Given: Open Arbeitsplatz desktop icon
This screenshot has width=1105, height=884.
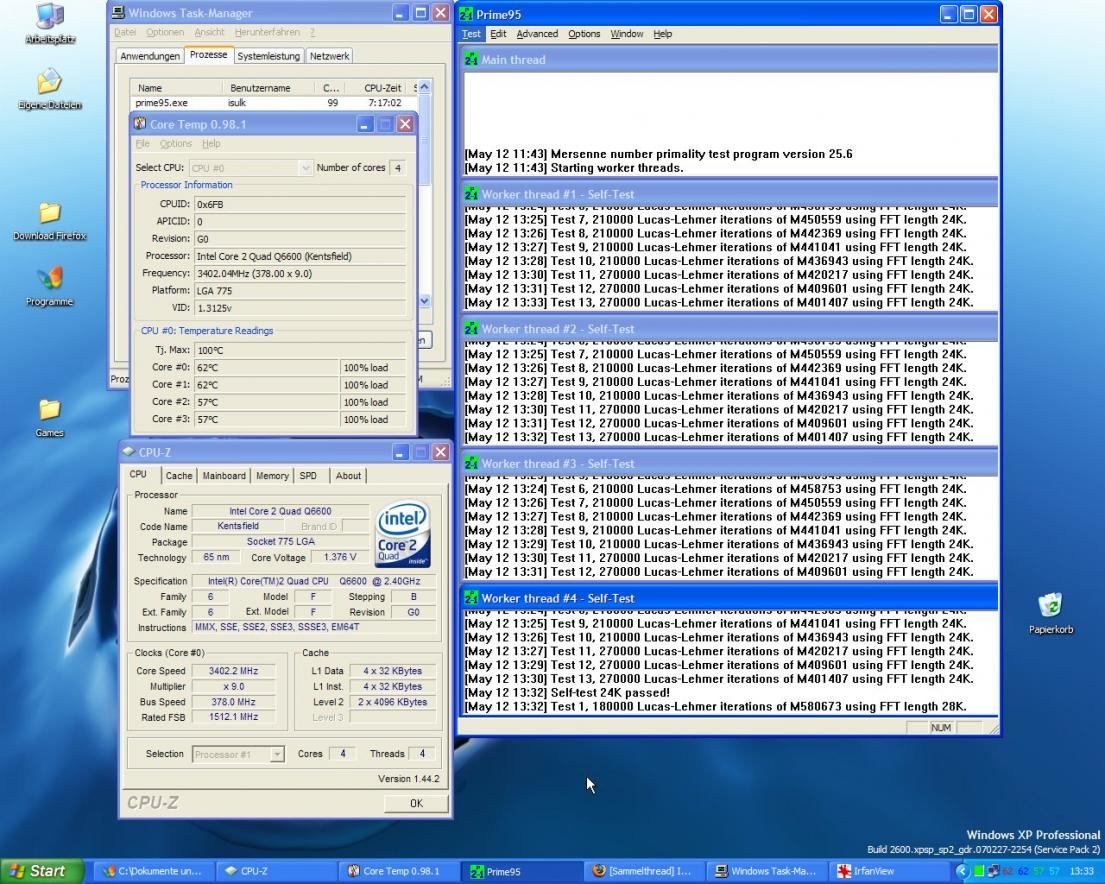Looking at the screenshot, I should click(x=50, y=17).
